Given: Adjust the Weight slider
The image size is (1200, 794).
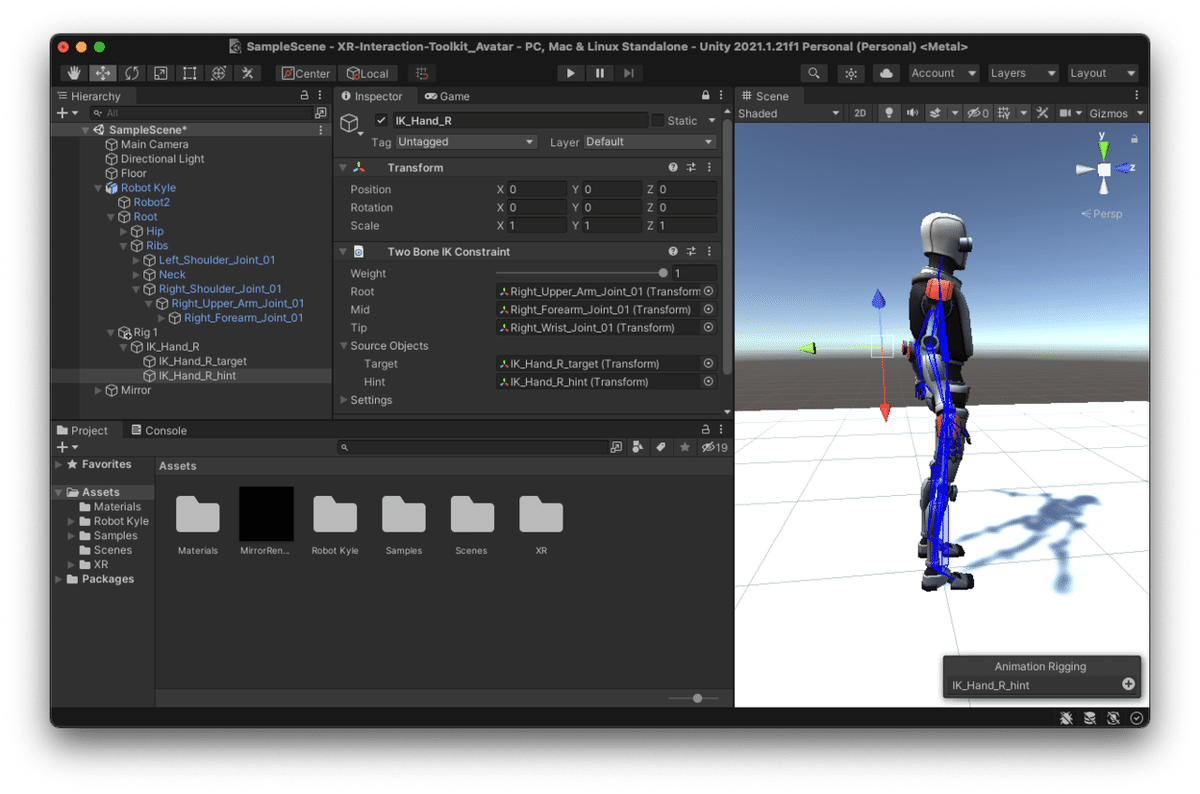Looking at the screenshot, I should pos(580,273).
